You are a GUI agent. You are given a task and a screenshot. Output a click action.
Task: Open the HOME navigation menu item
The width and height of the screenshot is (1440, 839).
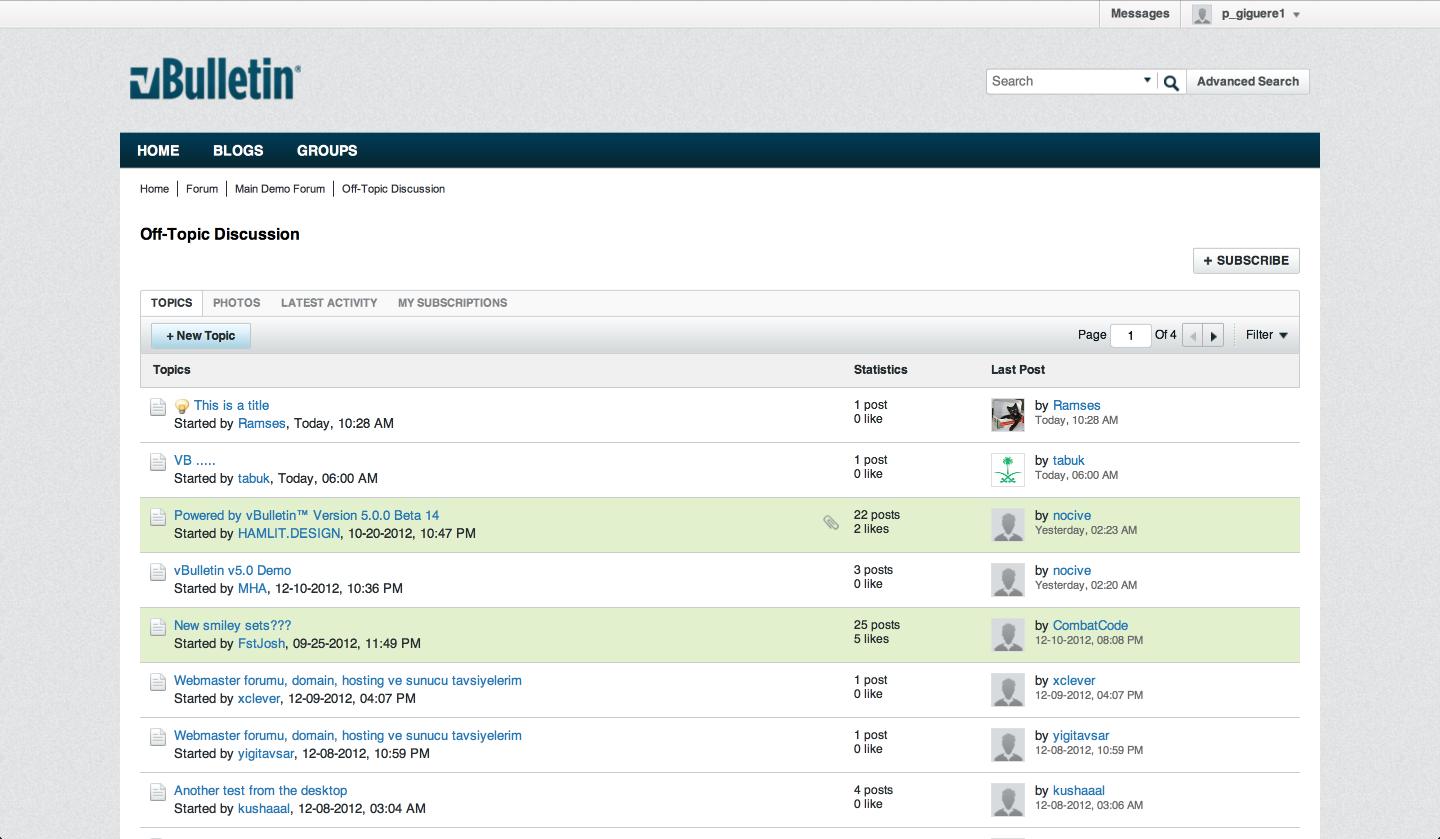click(158, 151)
